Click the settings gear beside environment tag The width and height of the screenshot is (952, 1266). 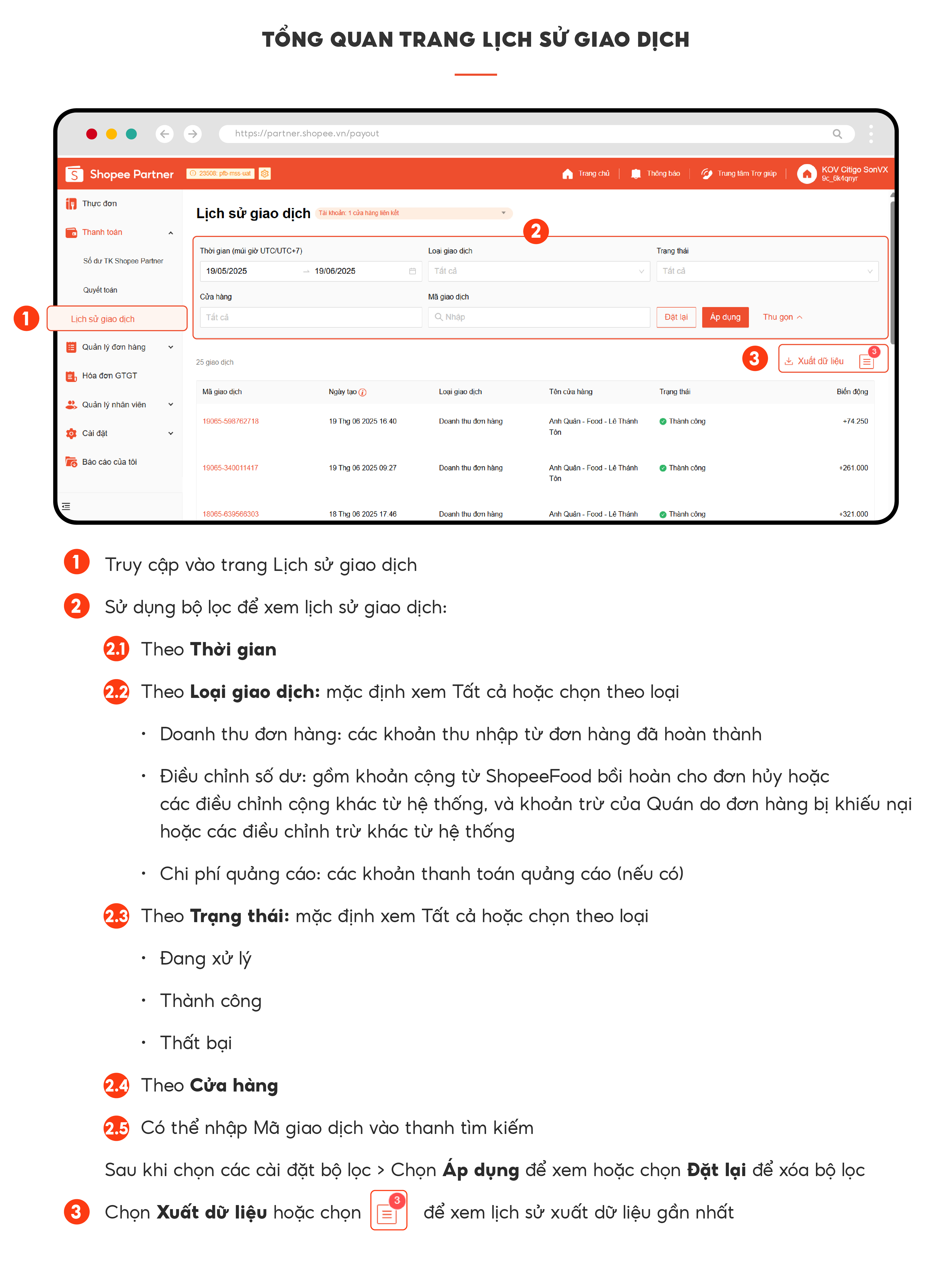265,173
